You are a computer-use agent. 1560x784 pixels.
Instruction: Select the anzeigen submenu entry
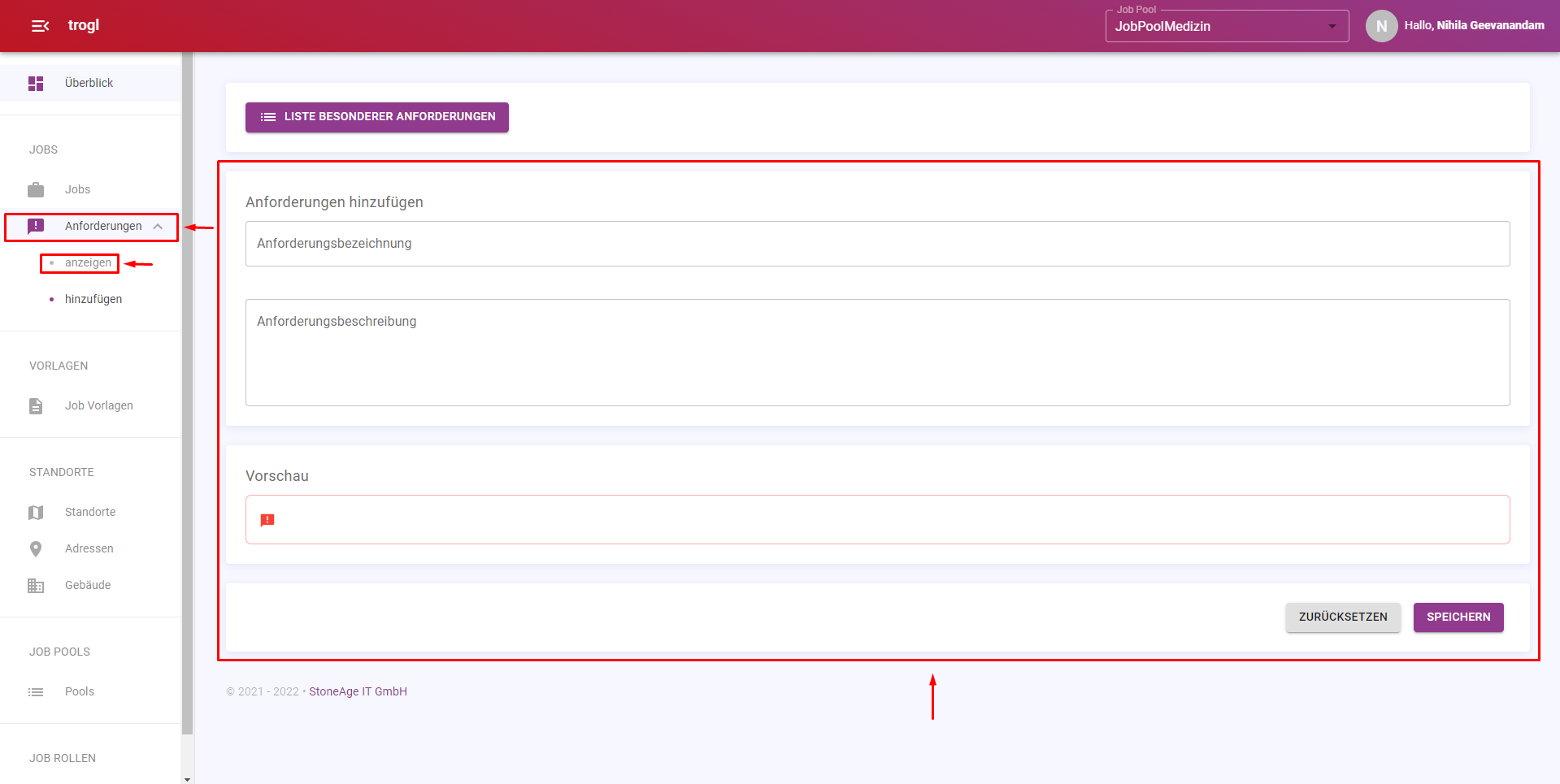tap(88, 262)
